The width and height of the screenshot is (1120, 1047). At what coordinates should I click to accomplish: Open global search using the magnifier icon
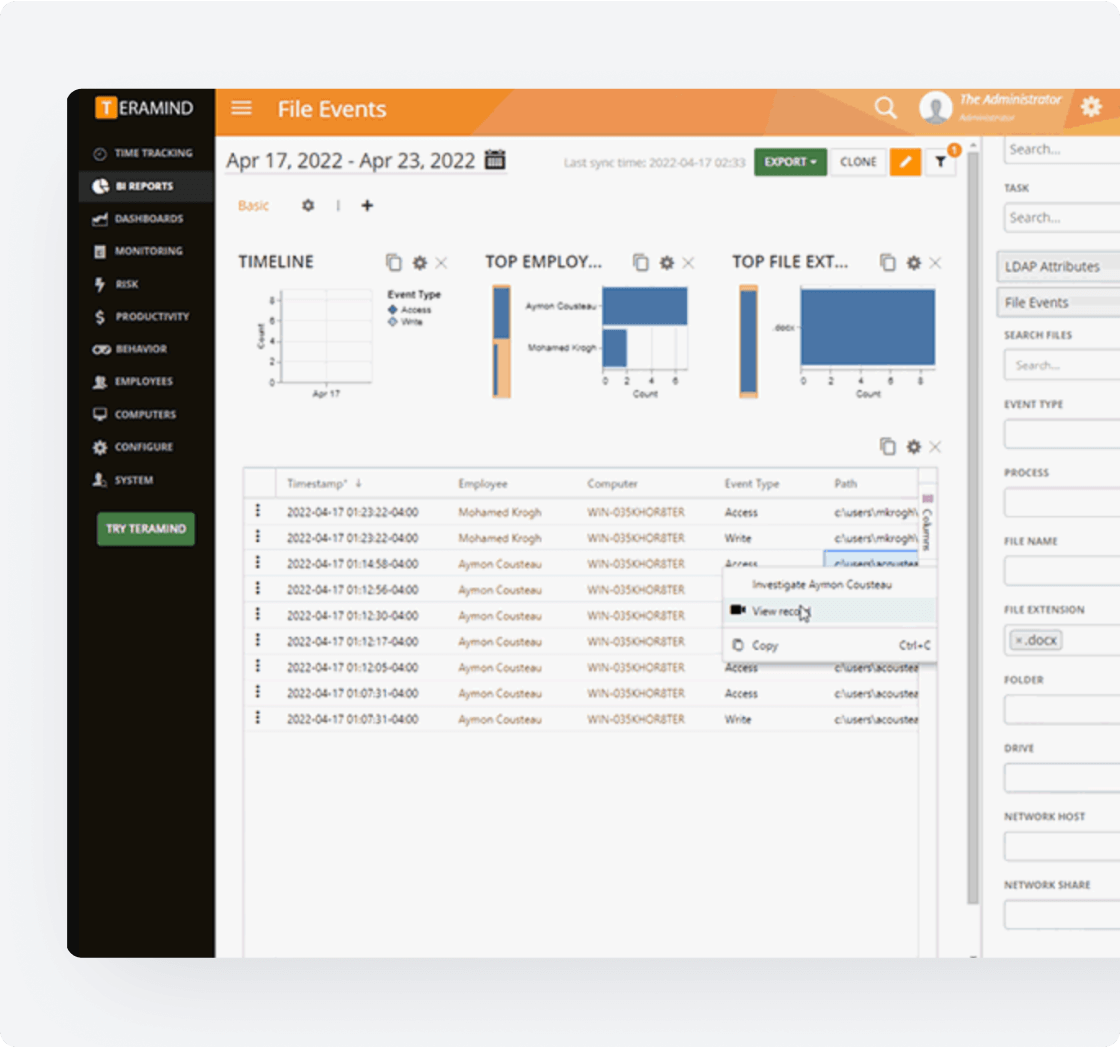click(885, 107)
